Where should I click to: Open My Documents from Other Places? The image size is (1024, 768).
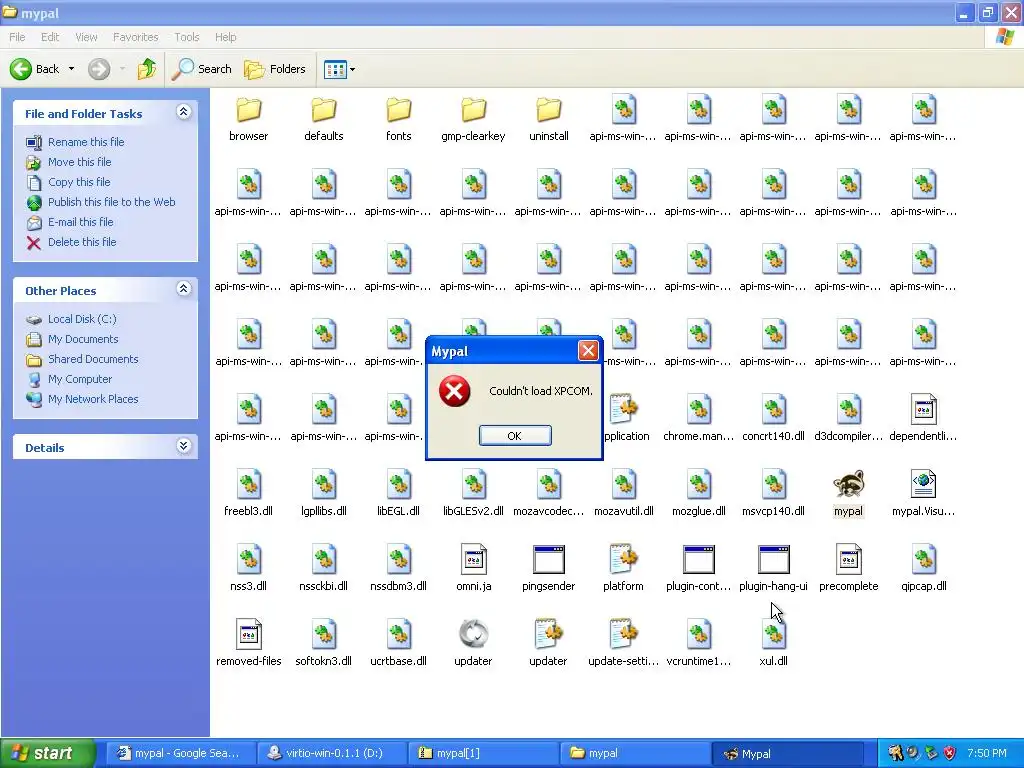pos(83,339)
